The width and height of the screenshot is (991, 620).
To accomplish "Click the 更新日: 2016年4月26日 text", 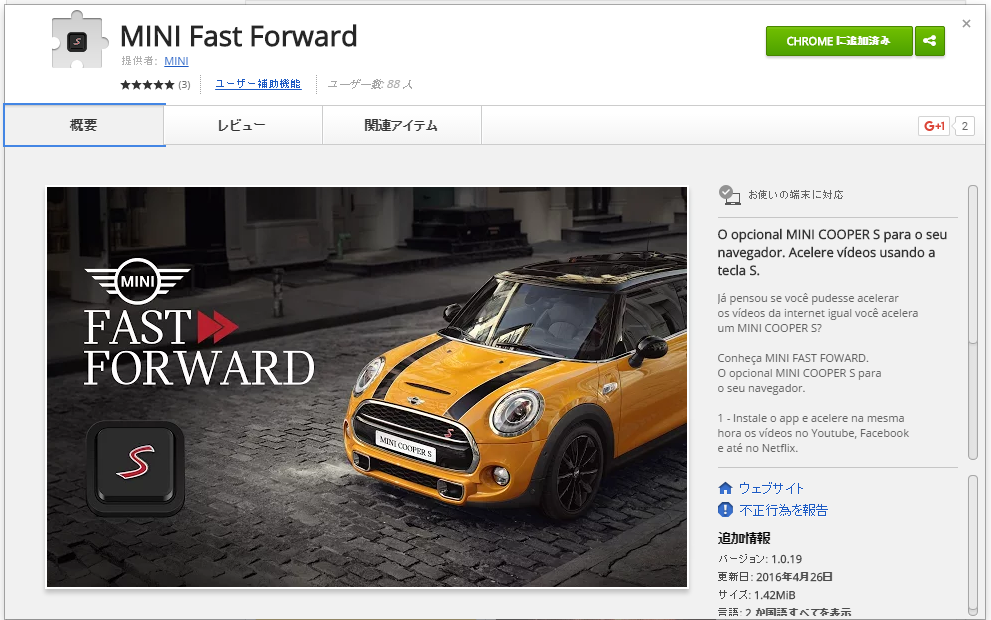I will [775, 577].
